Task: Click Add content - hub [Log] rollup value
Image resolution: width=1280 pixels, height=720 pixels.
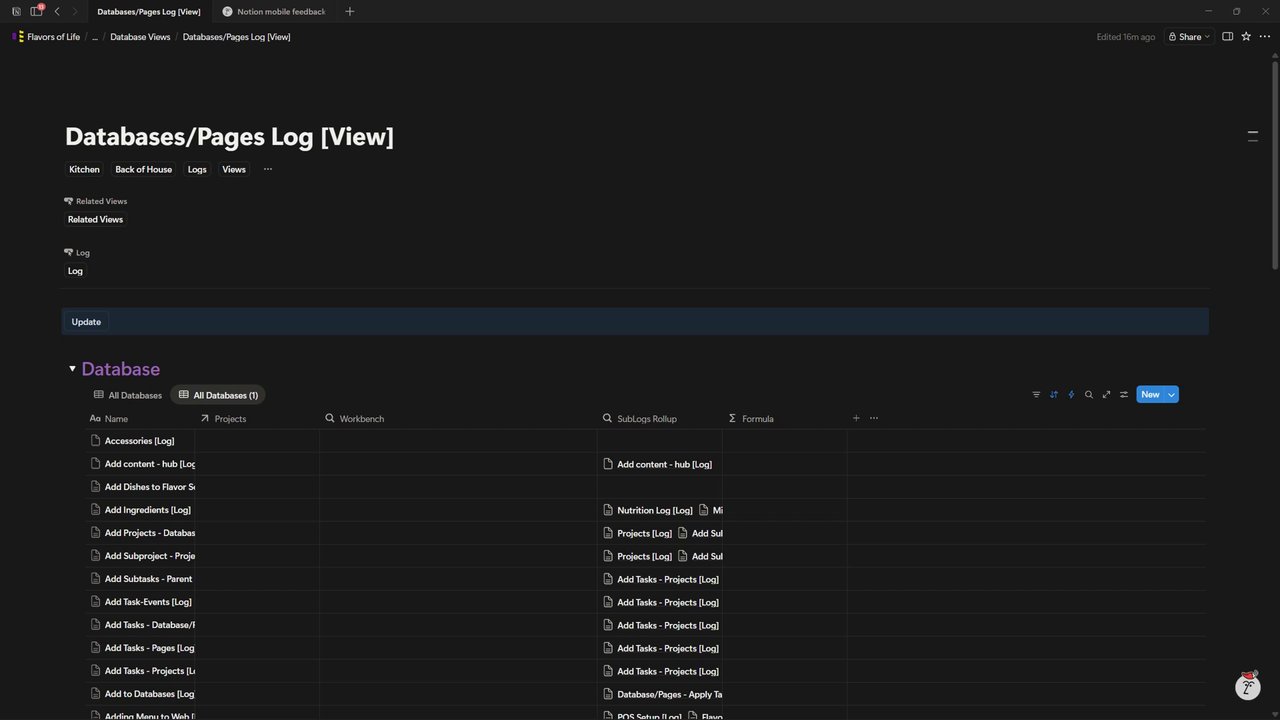Action: click(x=658, y=464)
